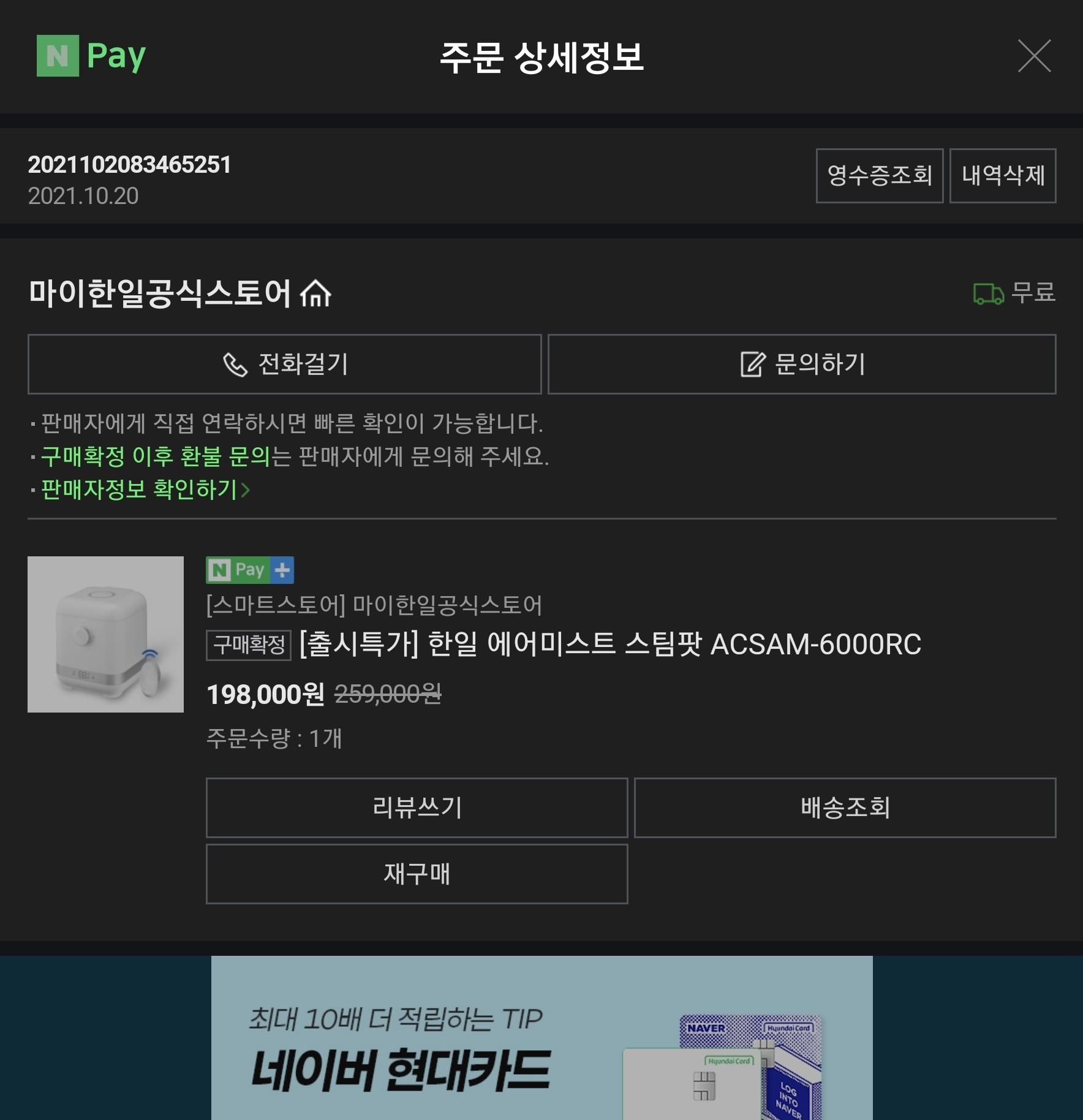
Task: Click the free delivery truck icon
Action: click(x=988, y=293)
